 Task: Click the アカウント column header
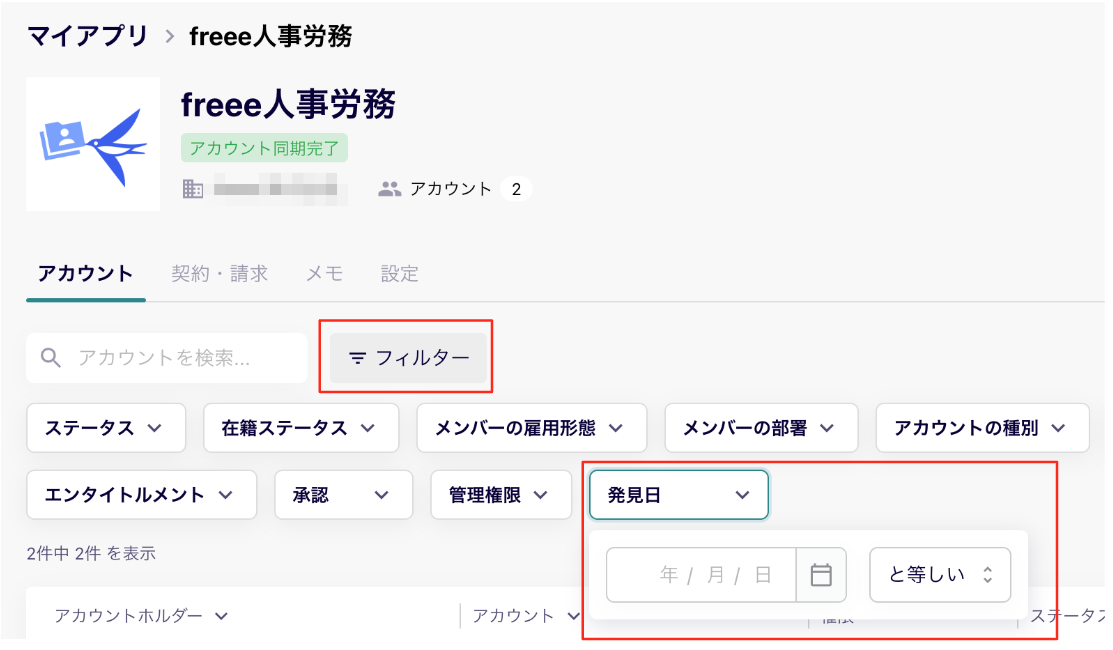[x=526, y=616]
